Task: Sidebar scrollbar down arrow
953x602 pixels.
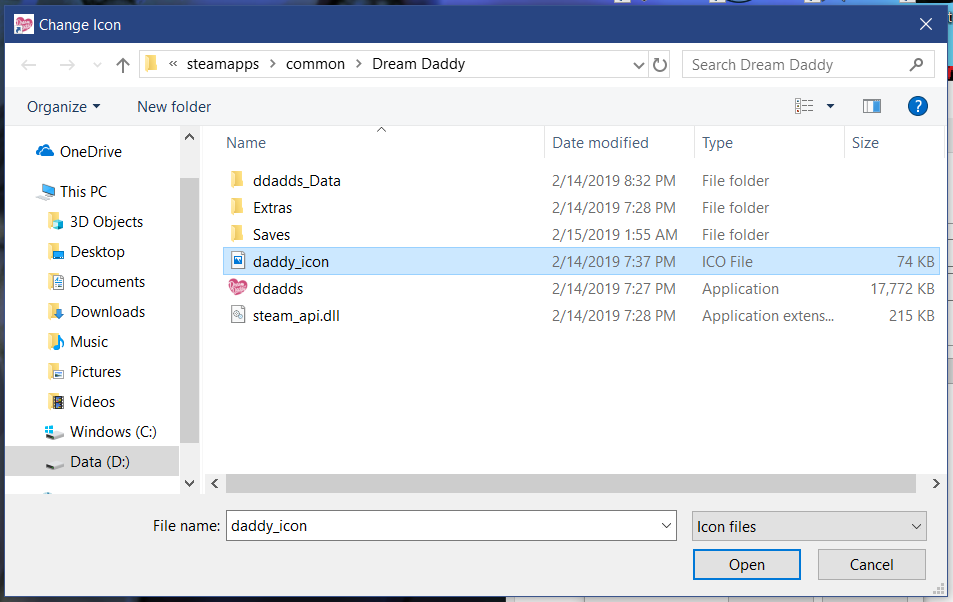Action: (190, 483)
